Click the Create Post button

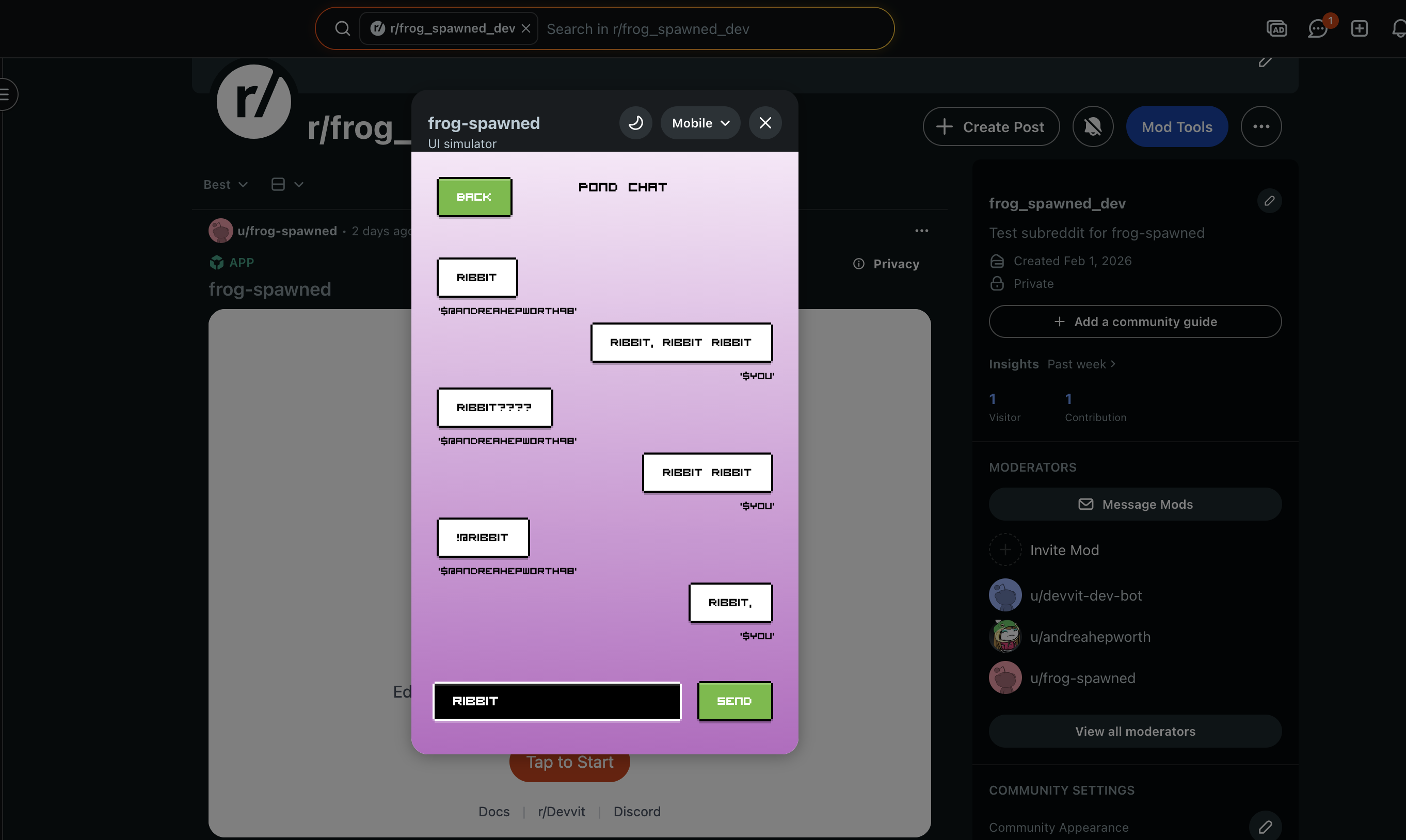click(x=991, y=127)
